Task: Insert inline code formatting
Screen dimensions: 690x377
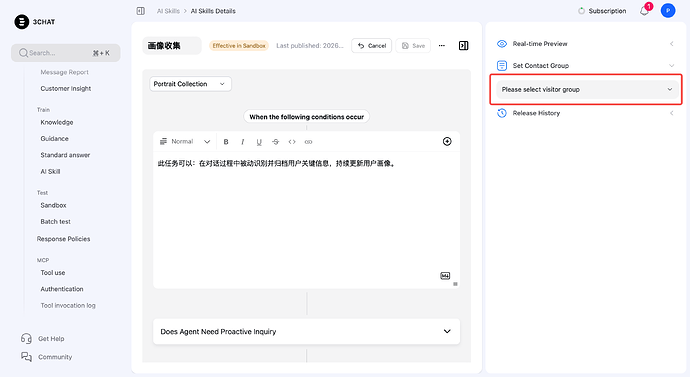Action: coord(292,142)
